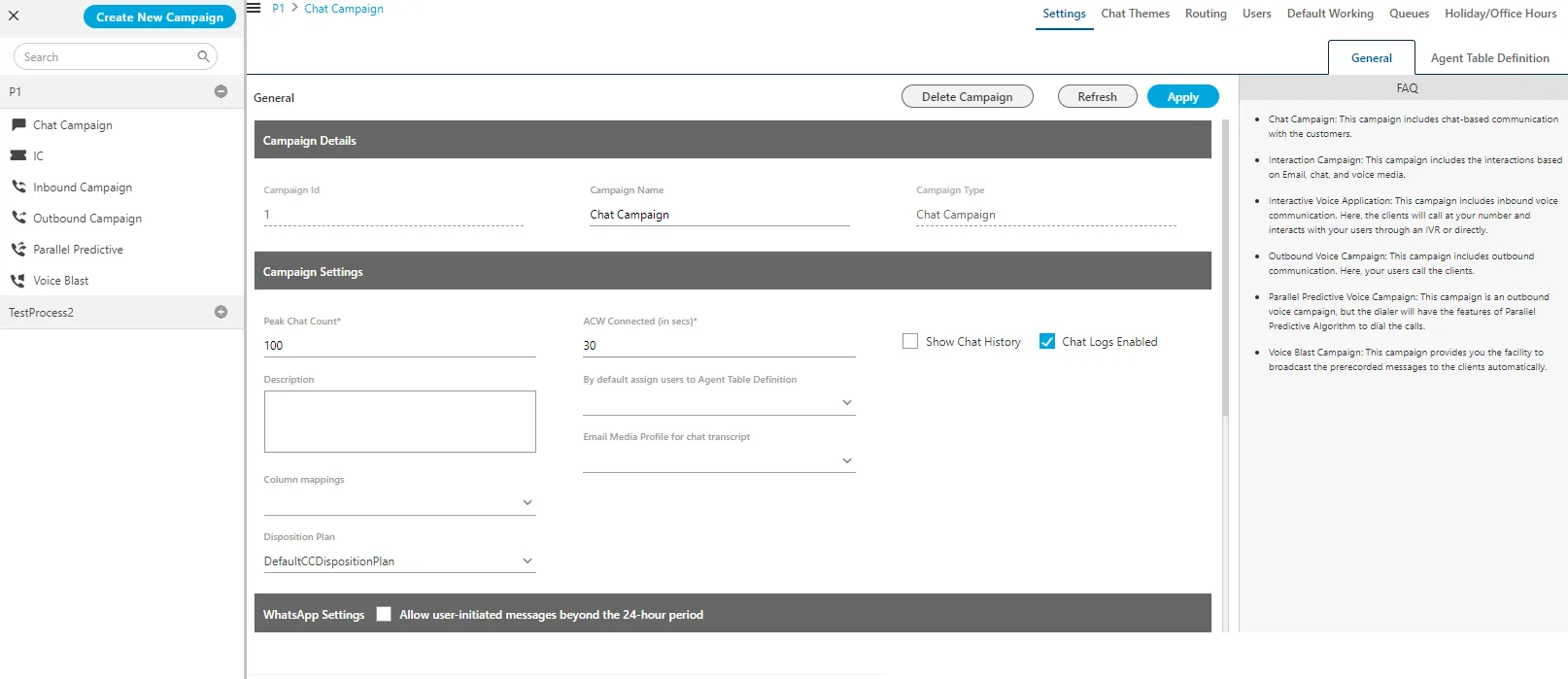The image size is (1568, 679).
Task: Select Voice Blast campaign
Action: [60, 281]
